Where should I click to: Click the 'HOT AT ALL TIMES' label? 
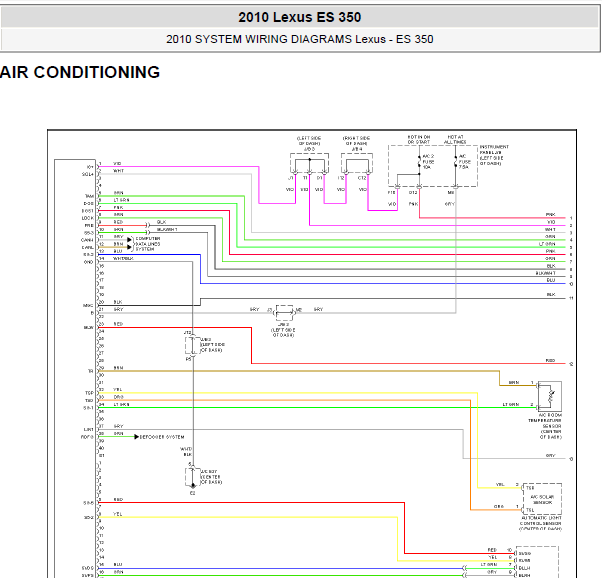[455, 139]
